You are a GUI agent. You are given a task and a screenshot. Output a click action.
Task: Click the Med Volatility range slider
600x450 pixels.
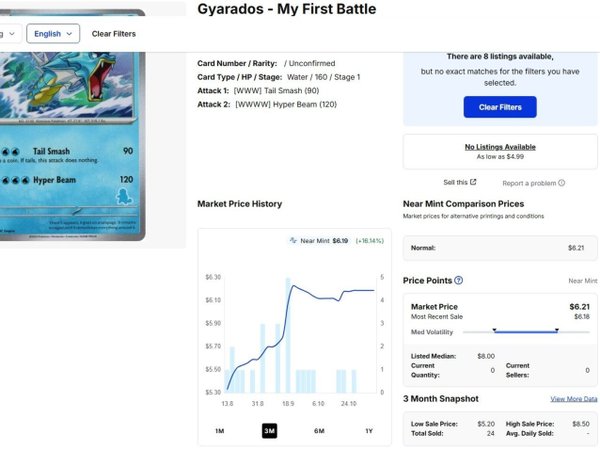[x=525, y=331]
